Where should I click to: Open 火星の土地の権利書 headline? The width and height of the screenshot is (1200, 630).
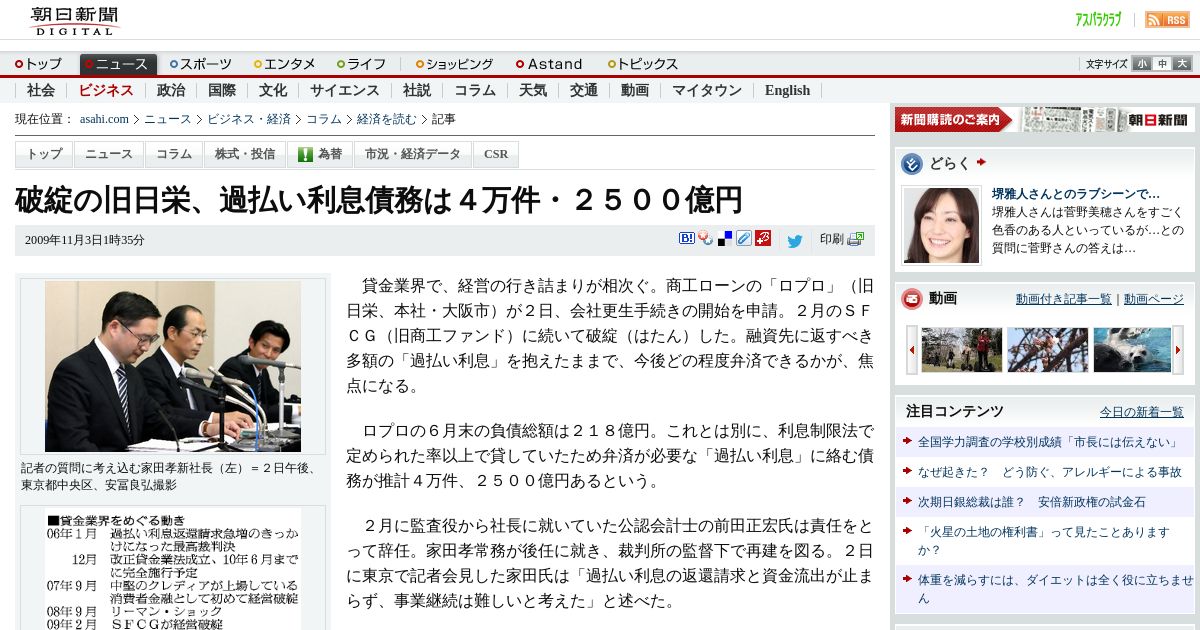pos(1044,541)
